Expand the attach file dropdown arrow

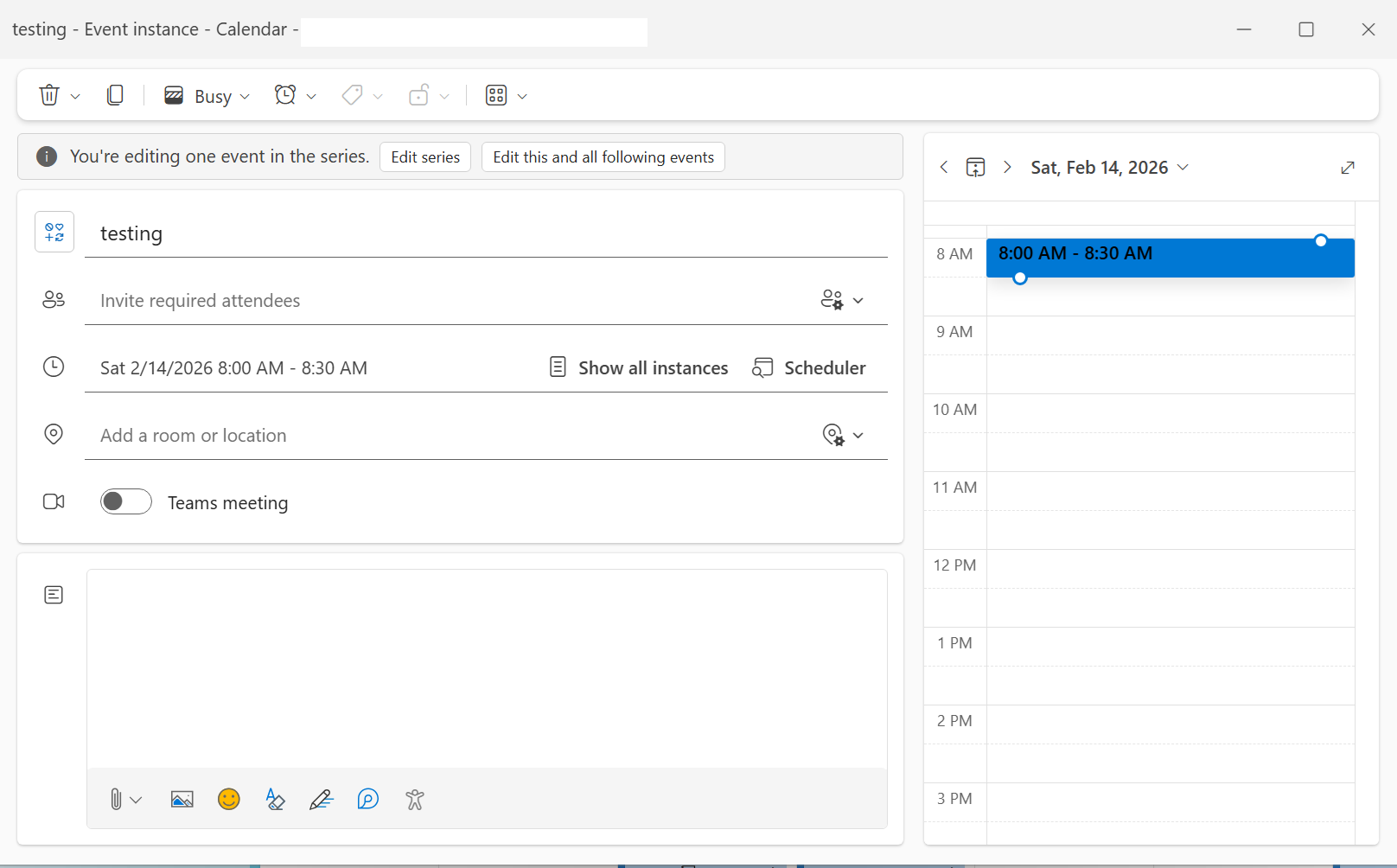[x=136, y=801]
